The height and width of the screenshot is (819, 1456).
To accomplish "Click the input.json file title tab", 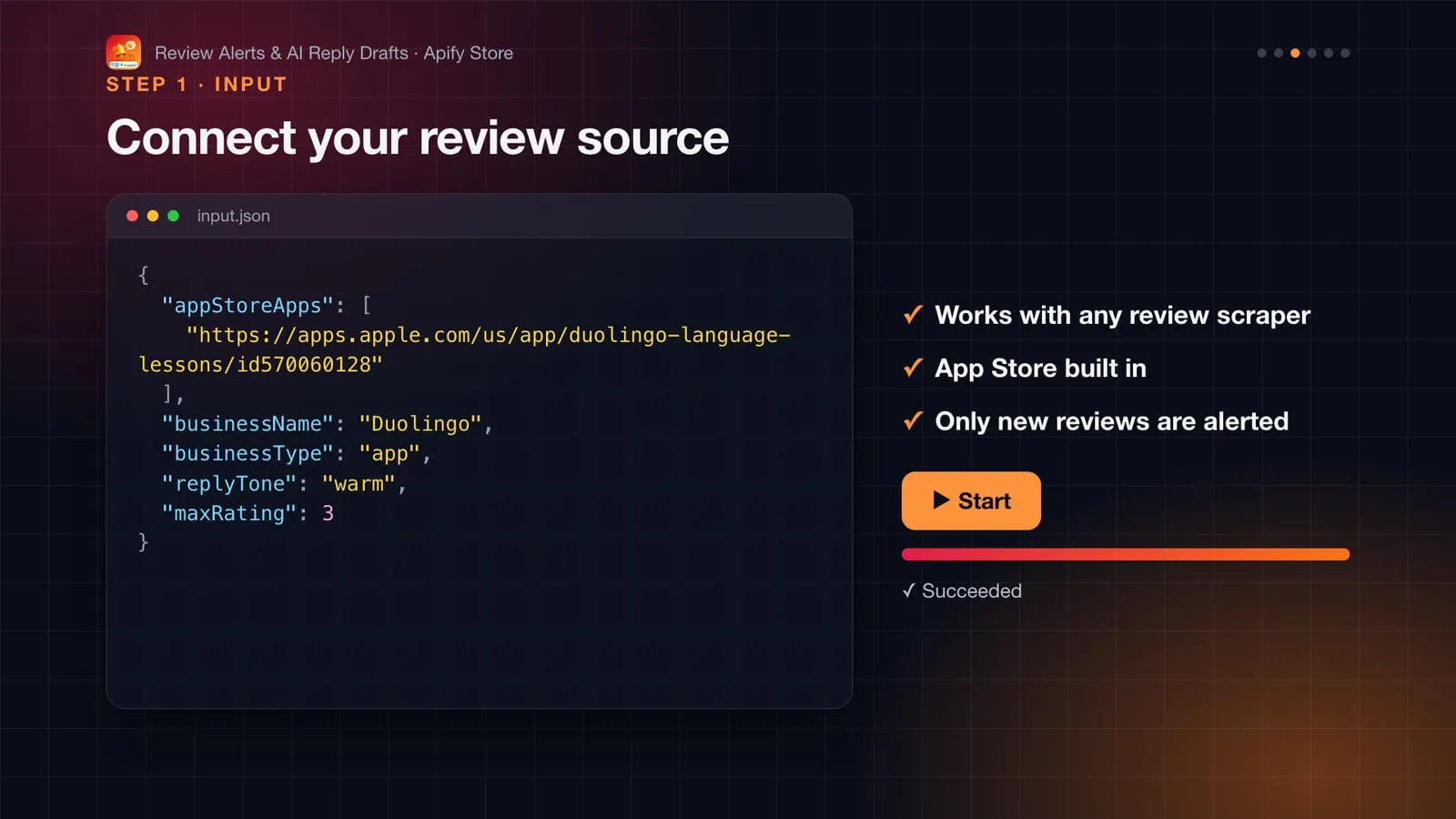I will 234,216.
